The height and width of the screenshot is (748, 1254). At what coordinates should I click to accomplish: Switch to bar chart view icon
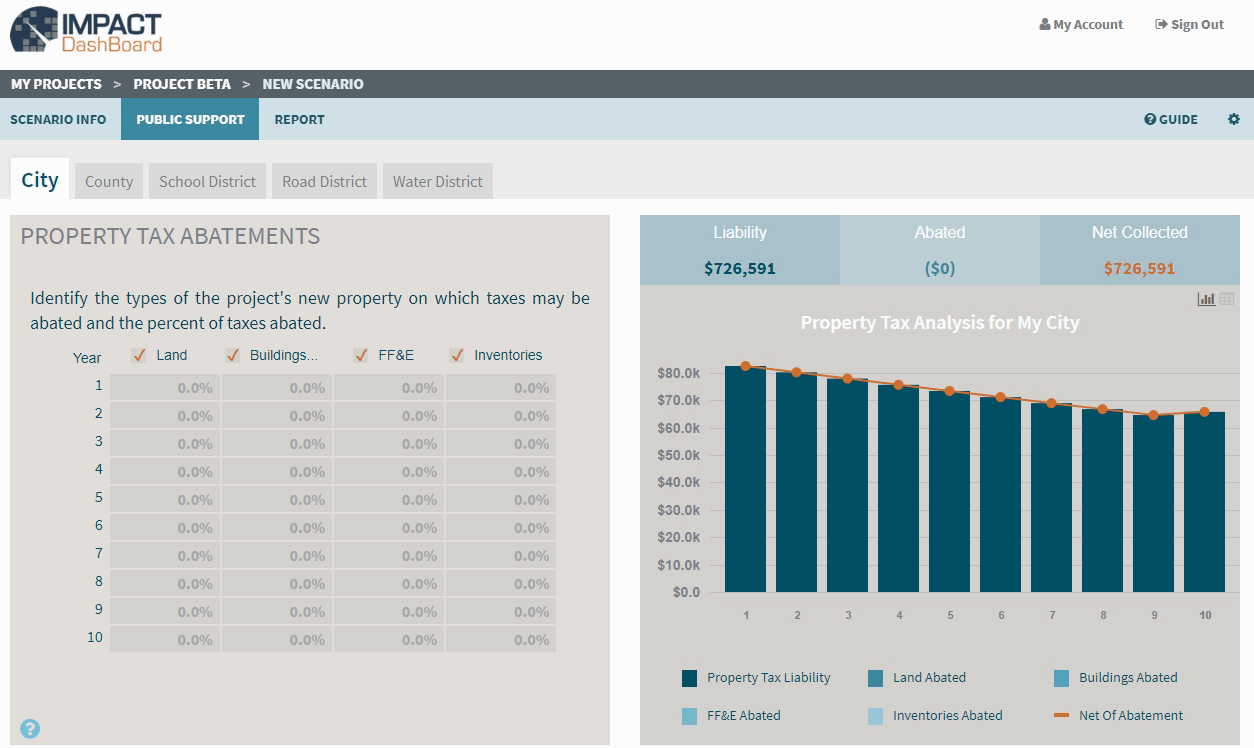(x=1207, y=299)
